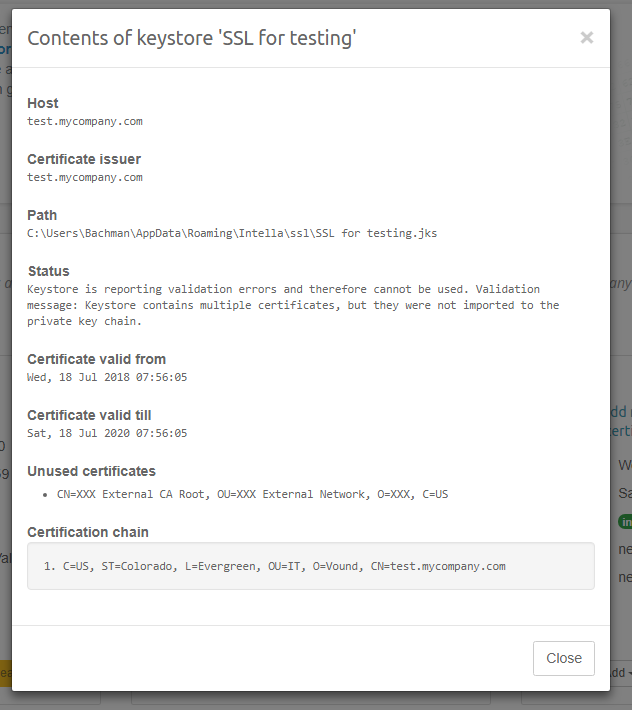Click the green status badge in background
This screenshot has width=632, height=710.
pyautogui.click(x=623, y=521)
